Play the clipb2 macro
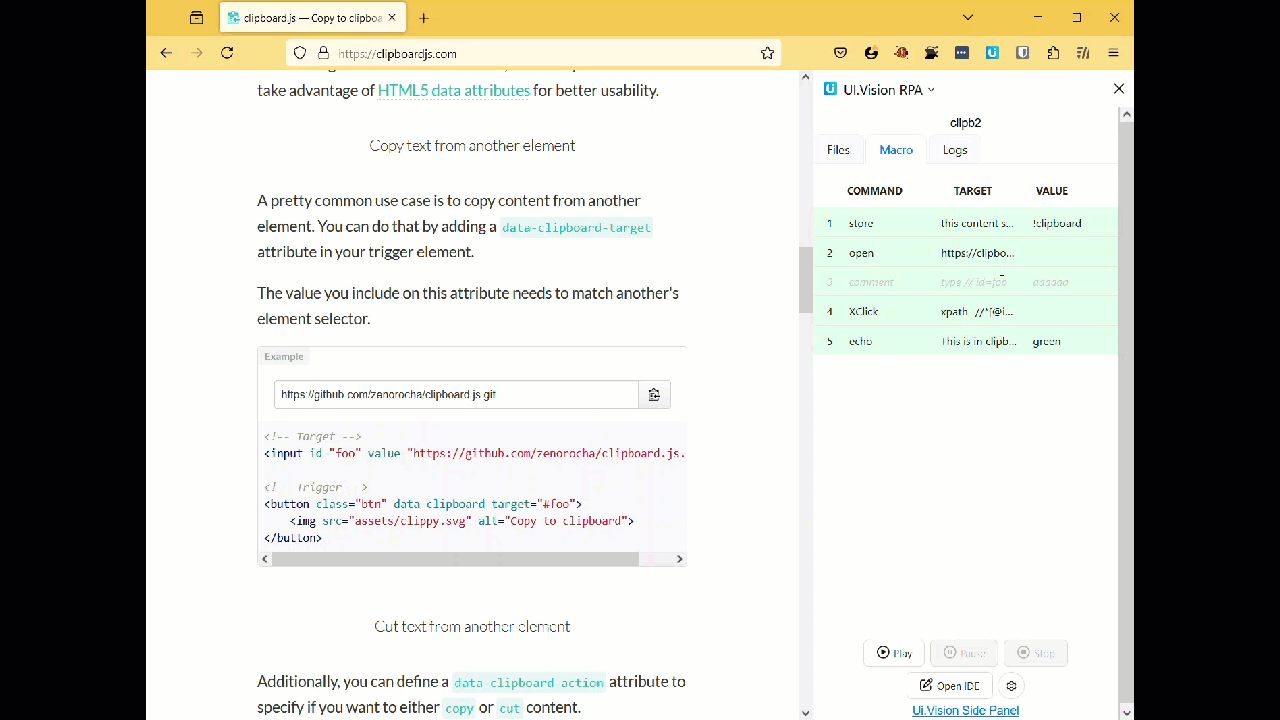Screen dimensions: 1280x720 (894, 653)
